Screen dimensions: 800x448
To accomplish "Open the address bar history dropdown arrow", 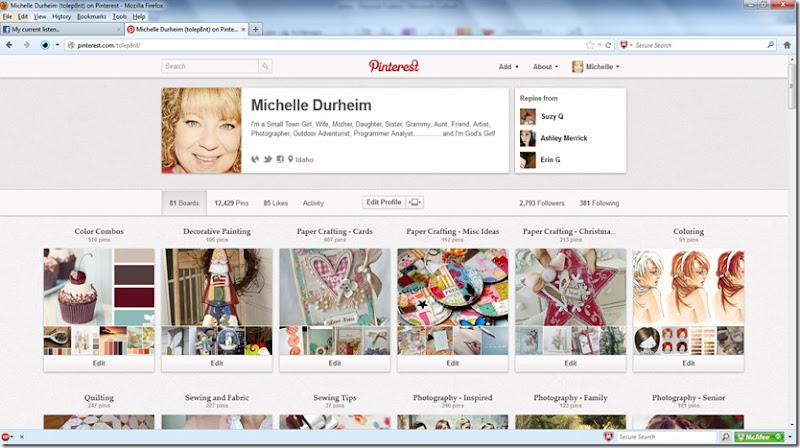I will point(600,45).
